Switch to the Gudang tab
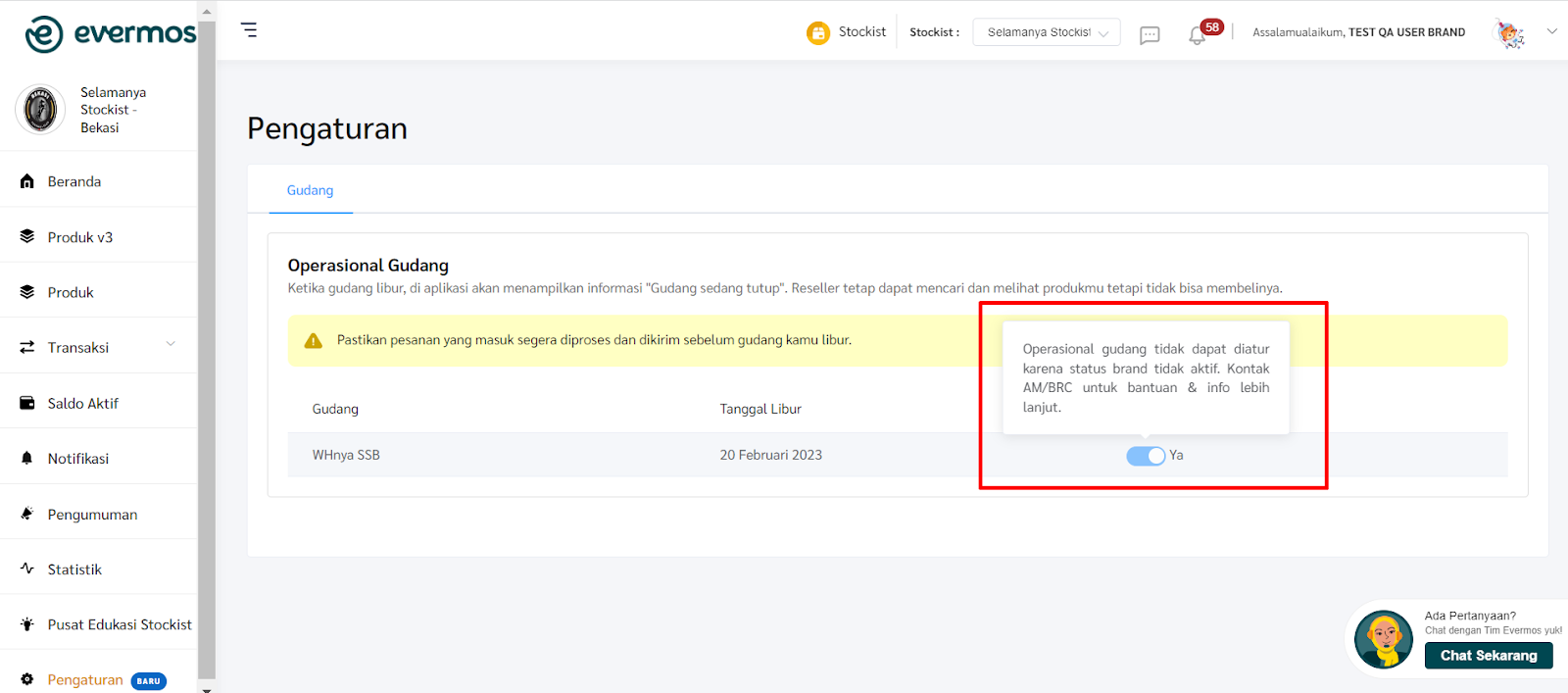The height and width of the screenshot is (693, 1568). [310, 190]
